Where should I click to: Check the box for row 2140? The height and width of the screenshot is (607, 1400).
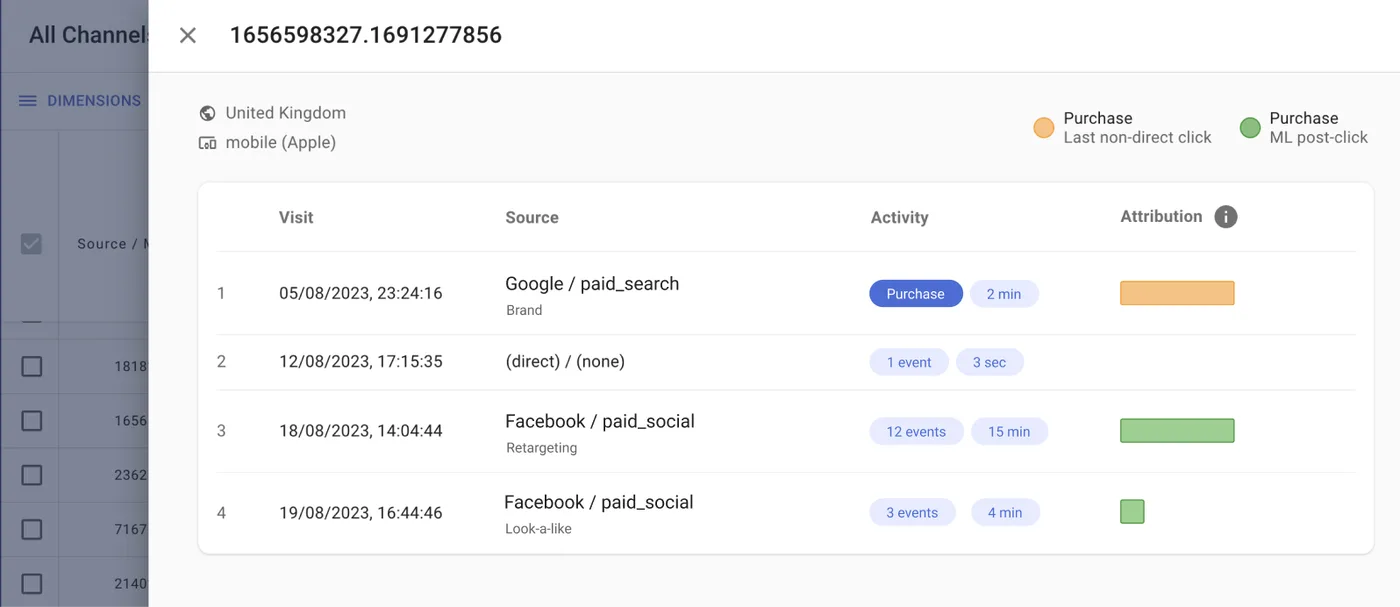click(x=32, y=583)
